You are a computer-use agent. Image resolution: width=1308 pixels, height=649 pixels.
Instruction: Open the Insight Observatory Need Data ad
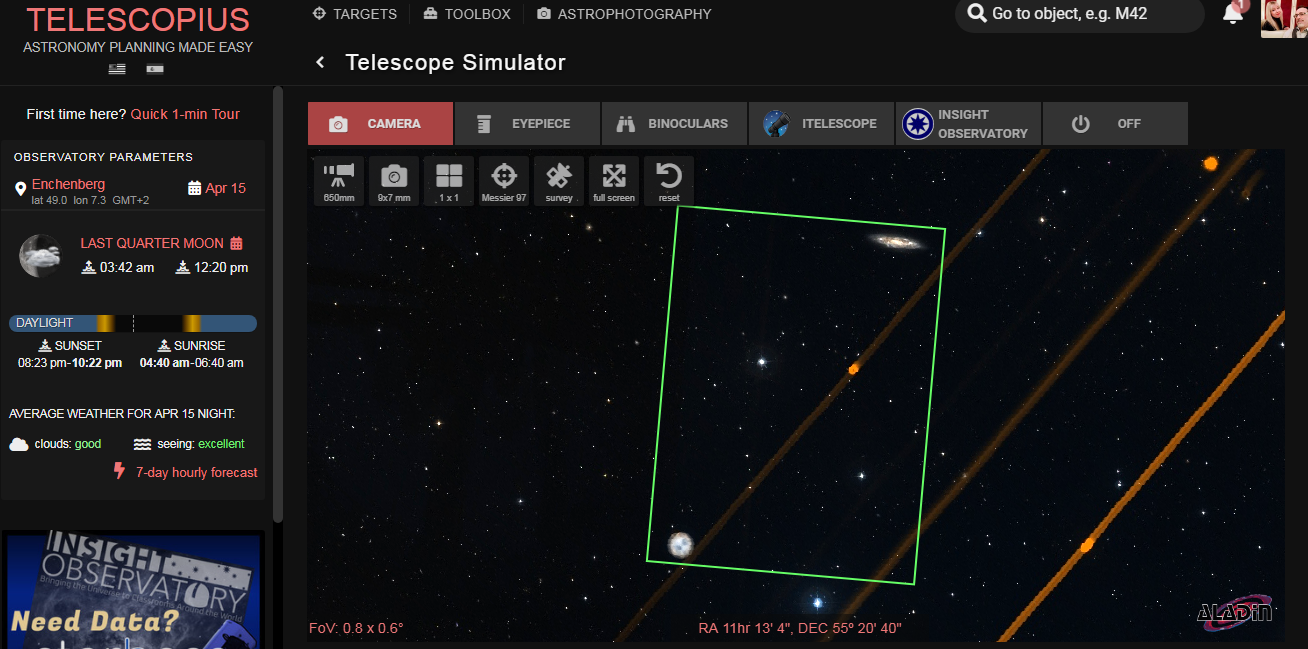click(133, 590)
